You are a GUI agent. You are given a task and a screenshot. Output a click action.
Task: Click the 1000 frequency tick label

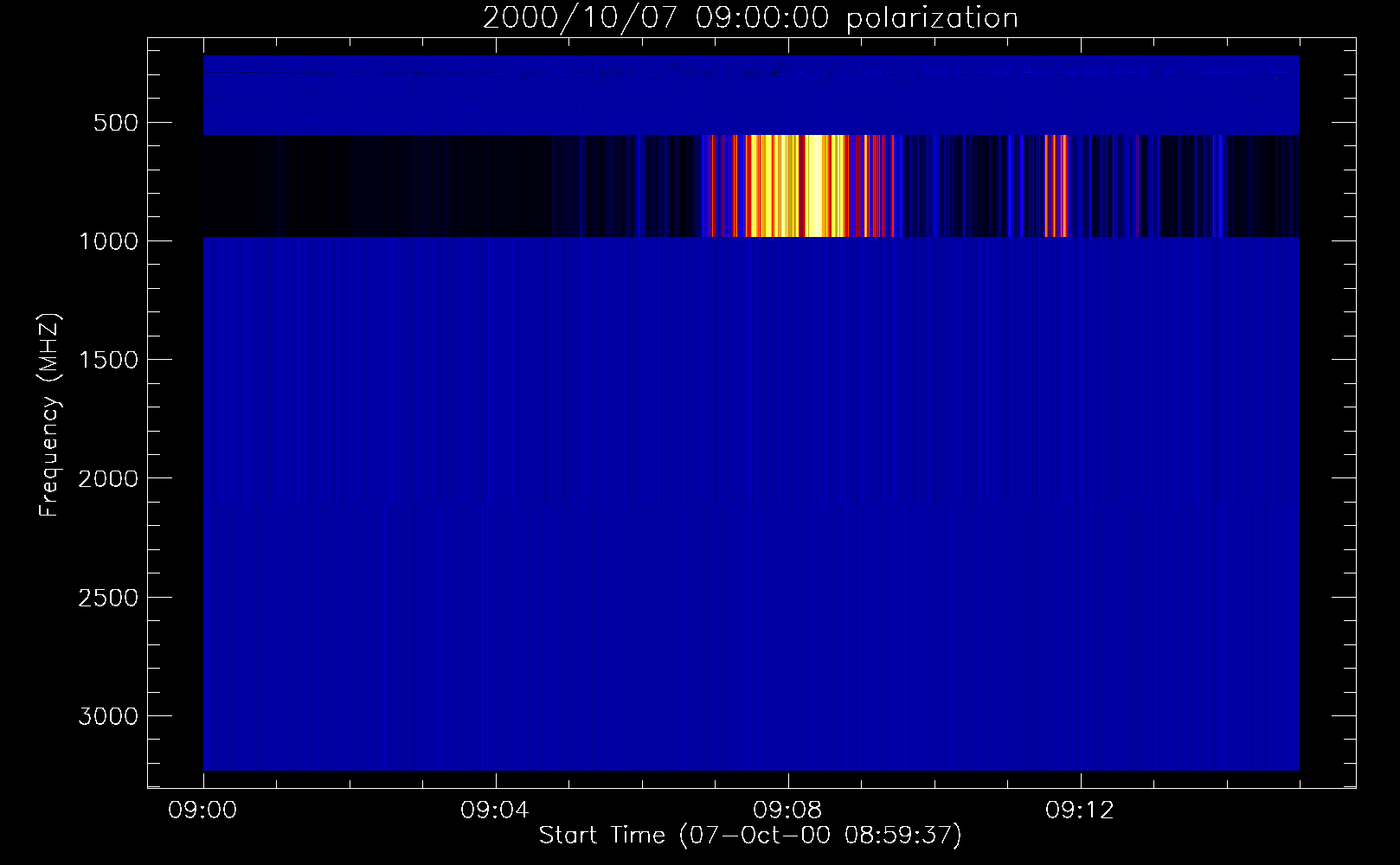[x=108, y=241]
